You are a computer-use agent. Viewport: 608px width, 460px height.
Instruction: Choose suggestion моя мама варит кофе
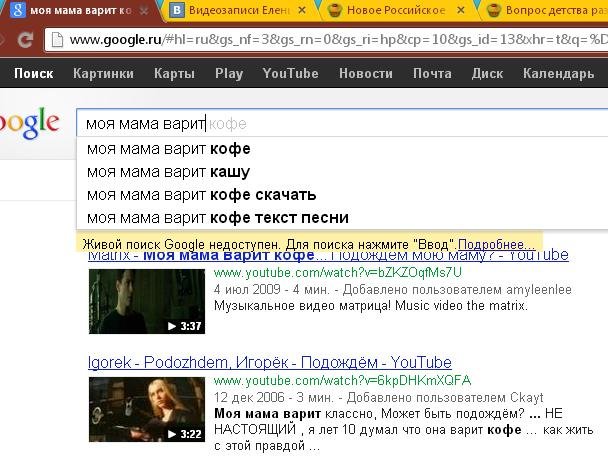(342, 149)
